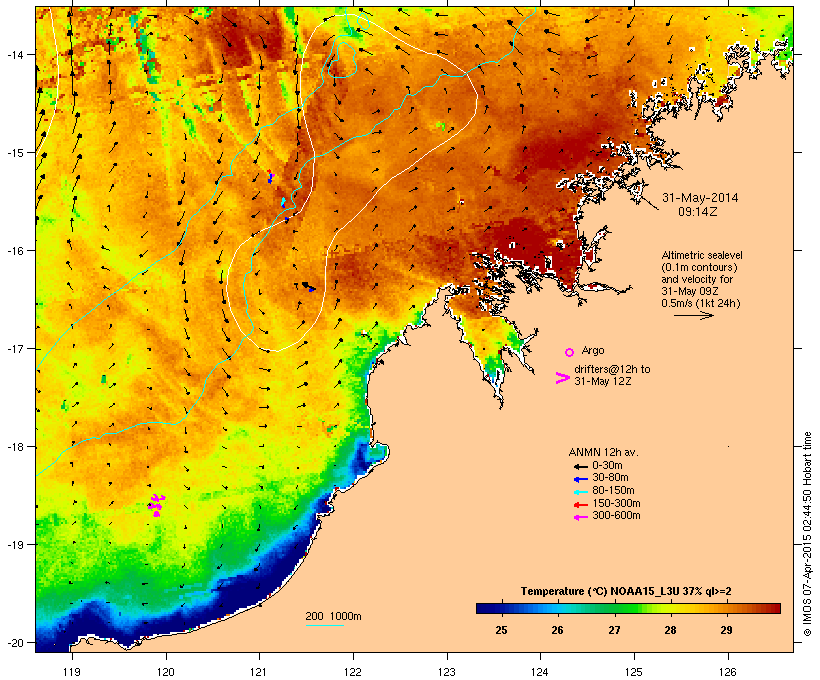Click the 80-150m depth label
This screenshot has width=820, height=680.
coord(613,491)
